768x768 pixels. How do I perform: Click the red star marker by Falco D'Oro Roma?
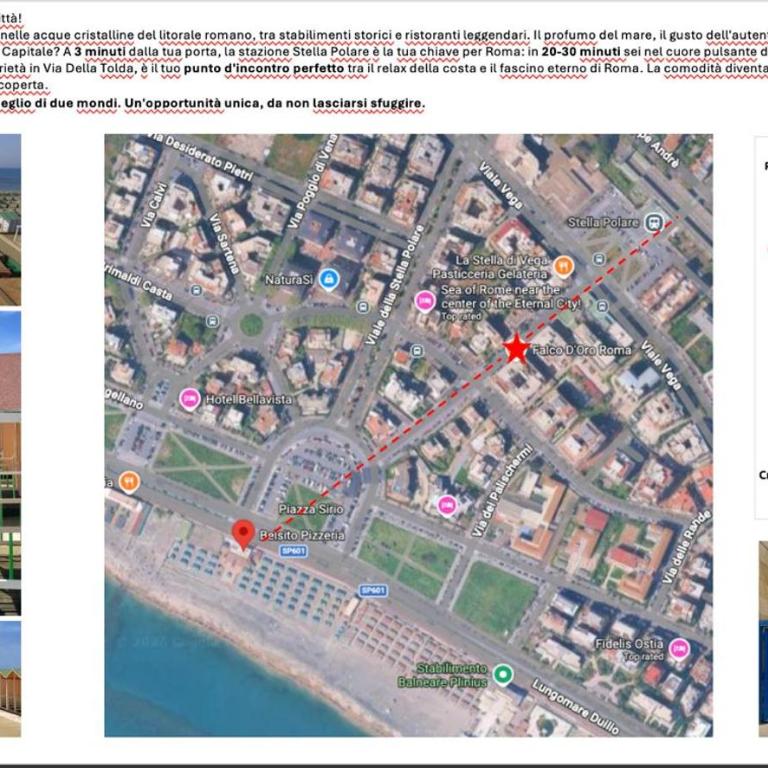[x=516, y=349]
